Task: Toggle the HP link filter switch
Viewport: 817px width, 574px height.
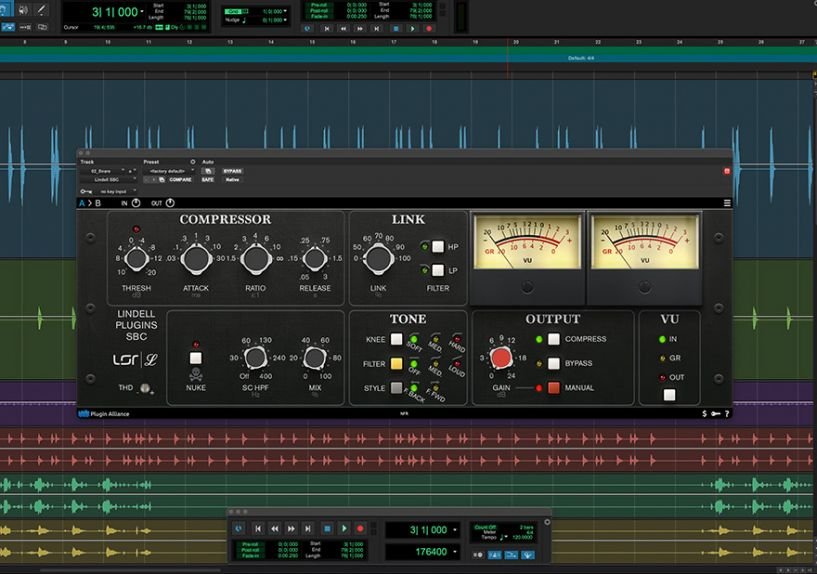Action: [438, 247]
